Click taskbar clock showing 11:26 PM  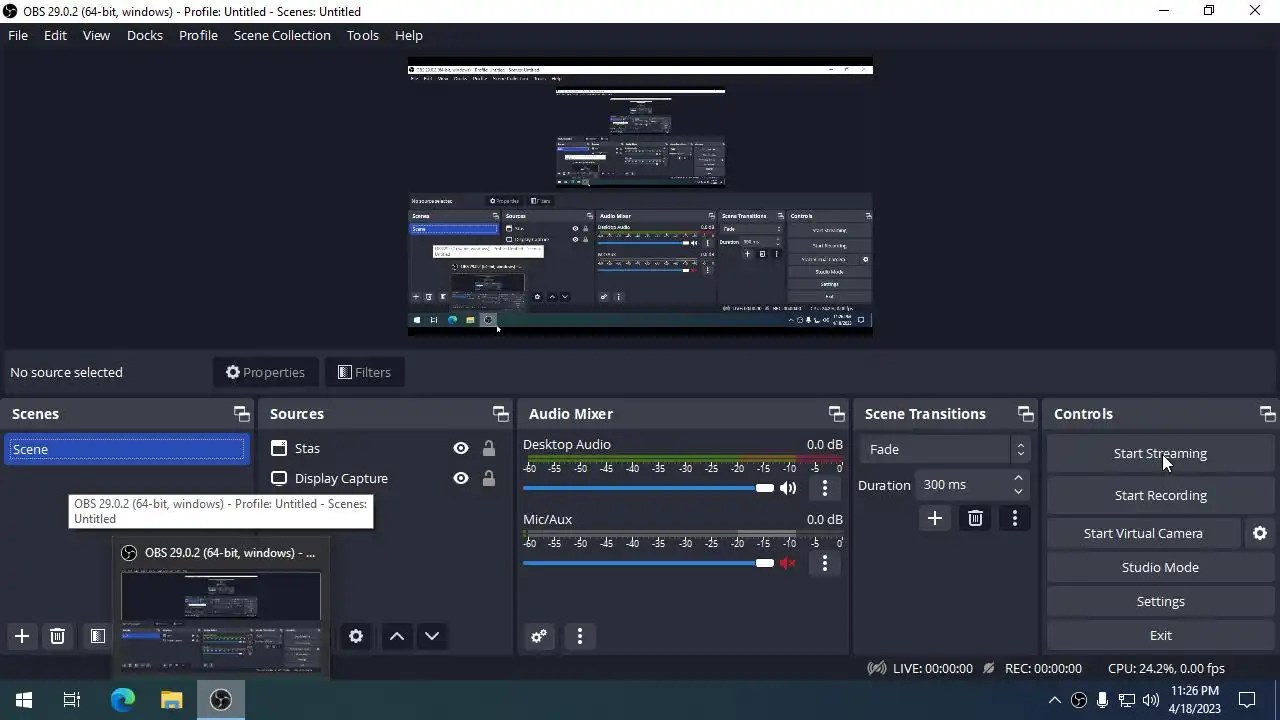pos(1195,700)
